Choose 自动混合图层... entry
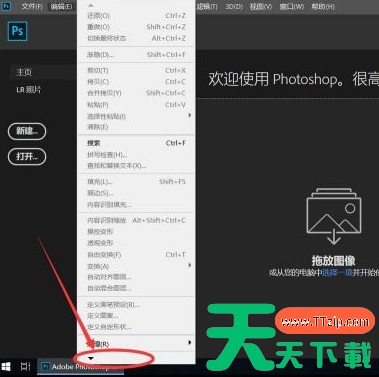 [x=136, y=288]
